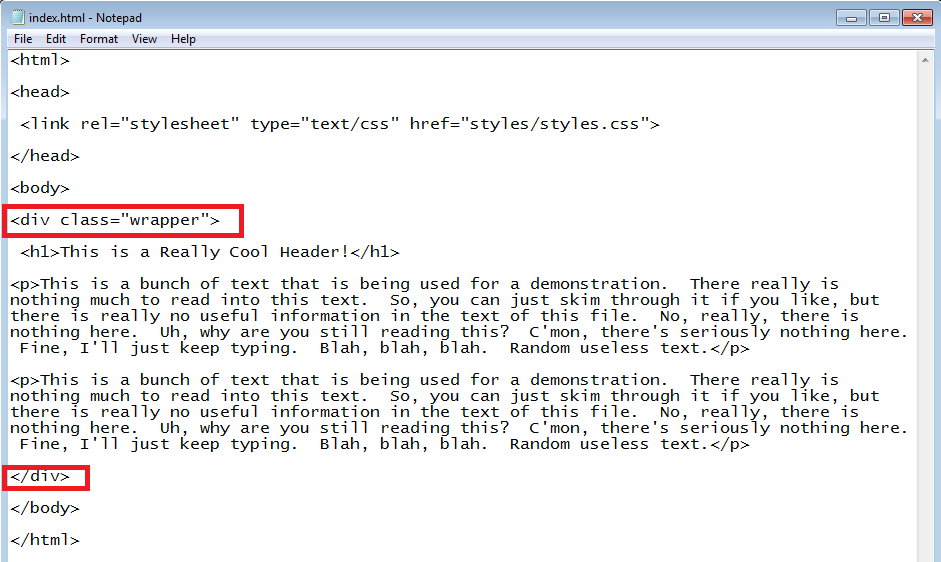Viewport: 941px width, 562px height.
Task: Open the View menu
Action: click(144, 39)
